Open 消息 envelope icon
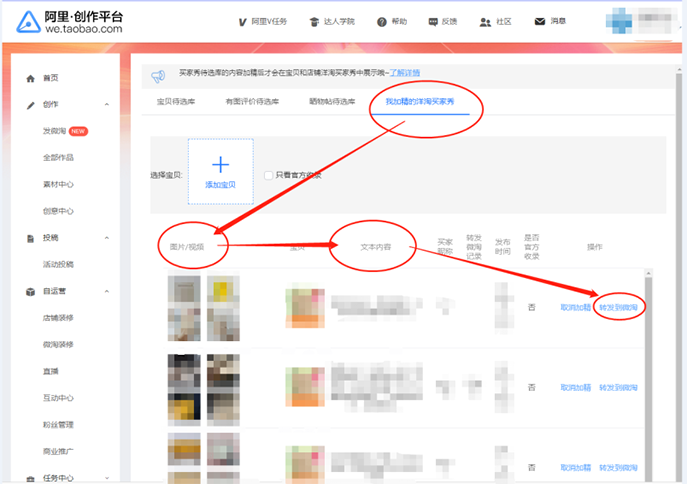Image resolution: width=687 pixels, height=484 pixels. click(x=540, y=21)
